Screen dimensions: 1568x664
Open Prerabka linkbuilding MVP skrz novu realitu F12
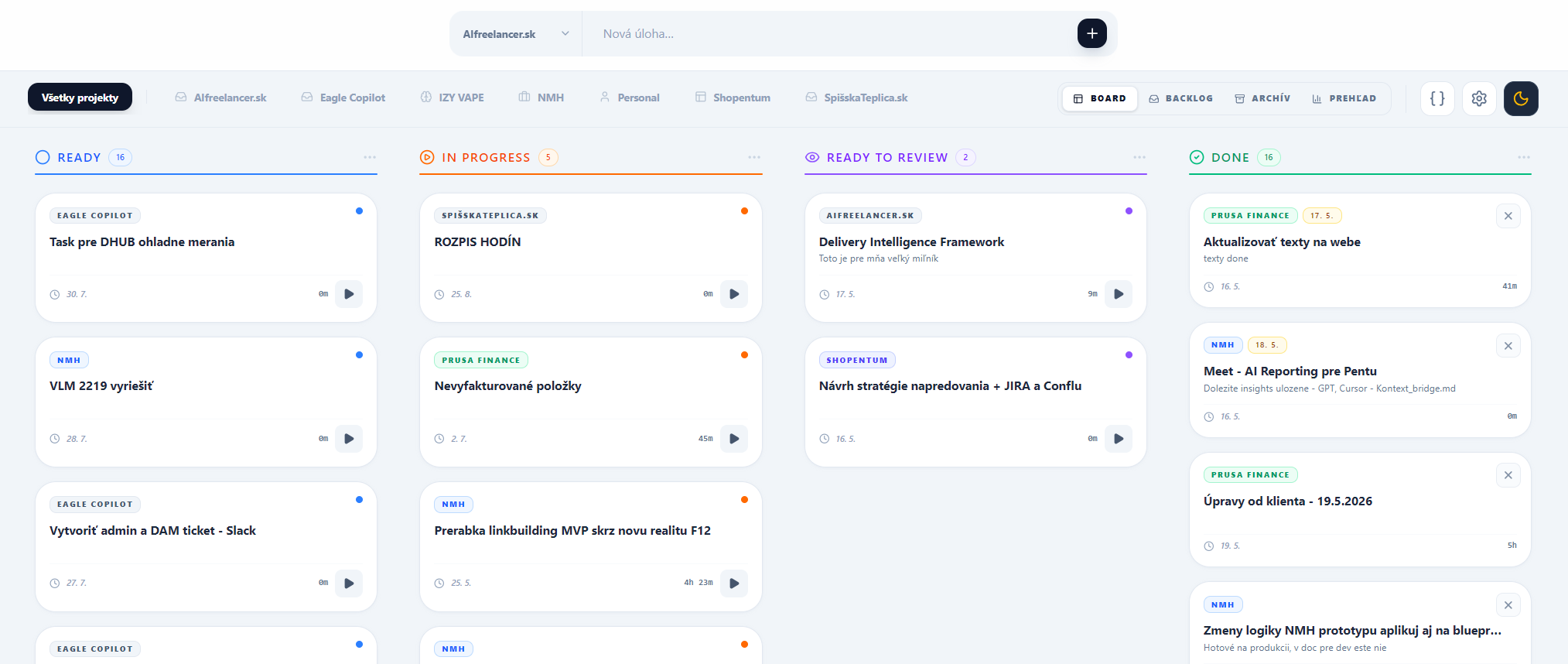(572, 531)
